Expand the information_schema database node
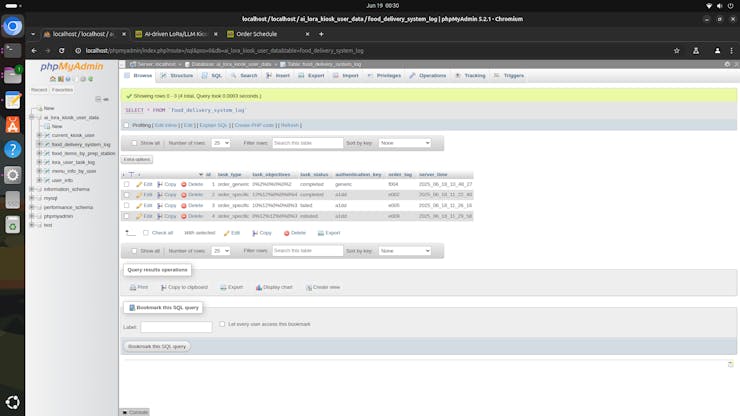Viewport: 740px width, 416px height. point(32,189)
